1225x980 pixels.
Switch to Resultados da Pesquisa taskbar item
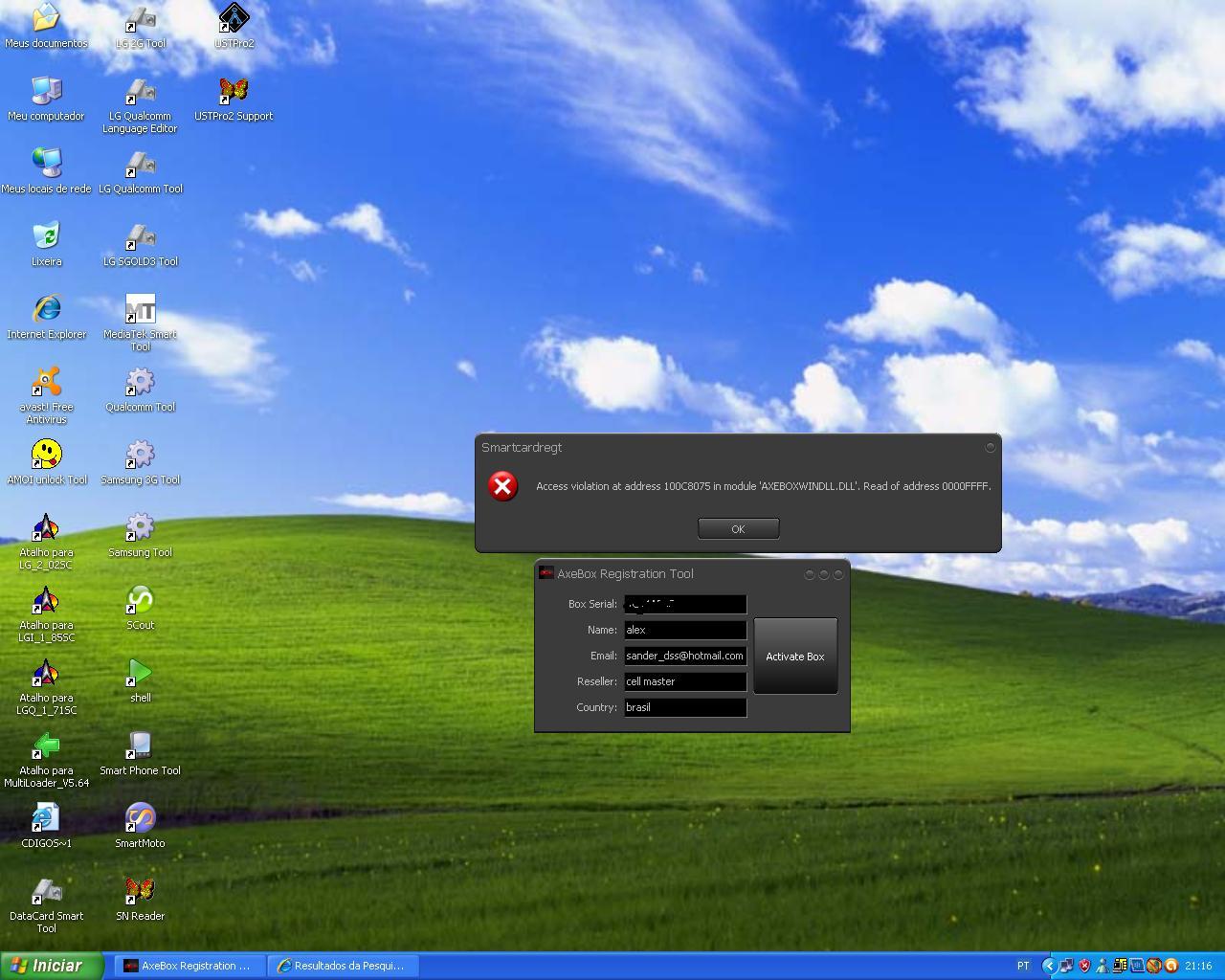340,966
